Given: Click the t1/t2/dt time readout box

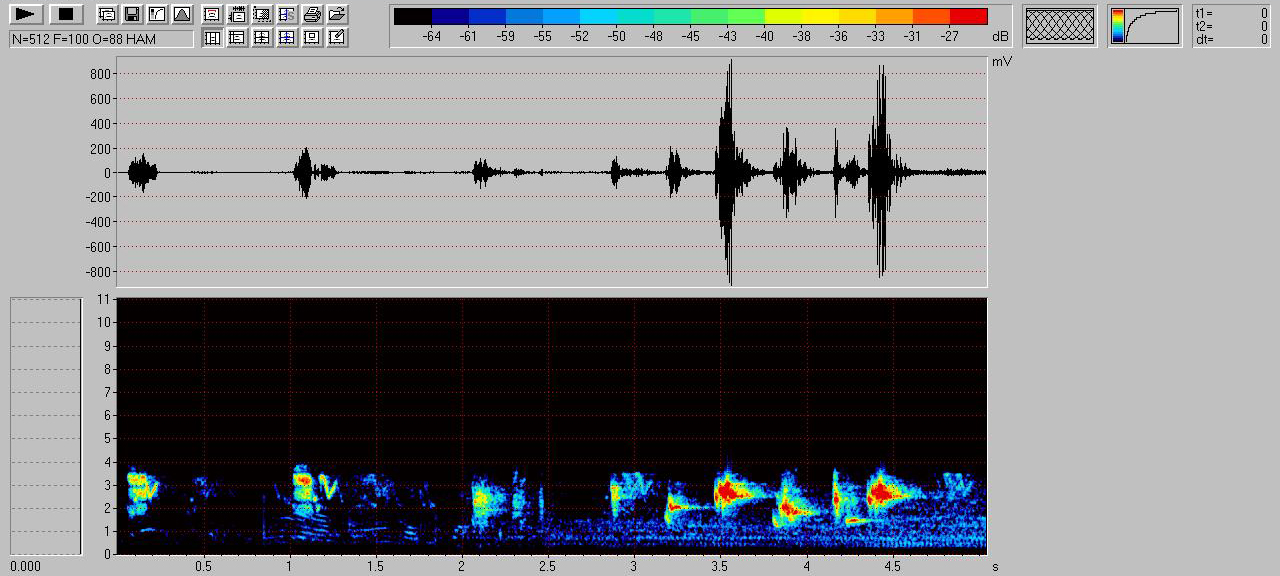Looking at the screenshot, I should tap(1232, 26).
